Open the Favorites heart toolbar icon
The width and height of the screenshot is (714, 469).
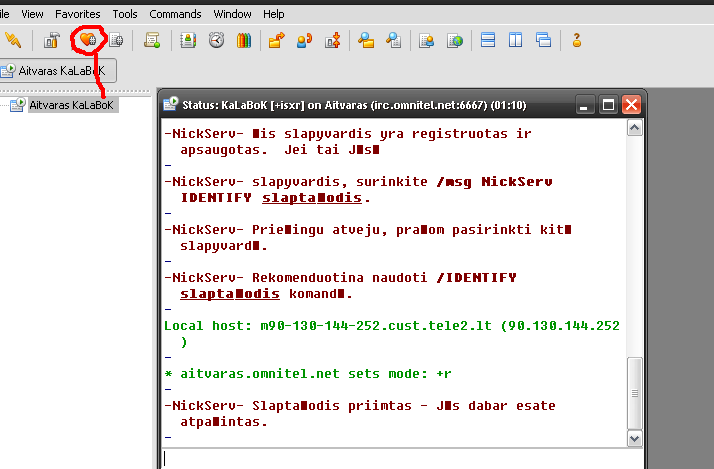point(88,41)
